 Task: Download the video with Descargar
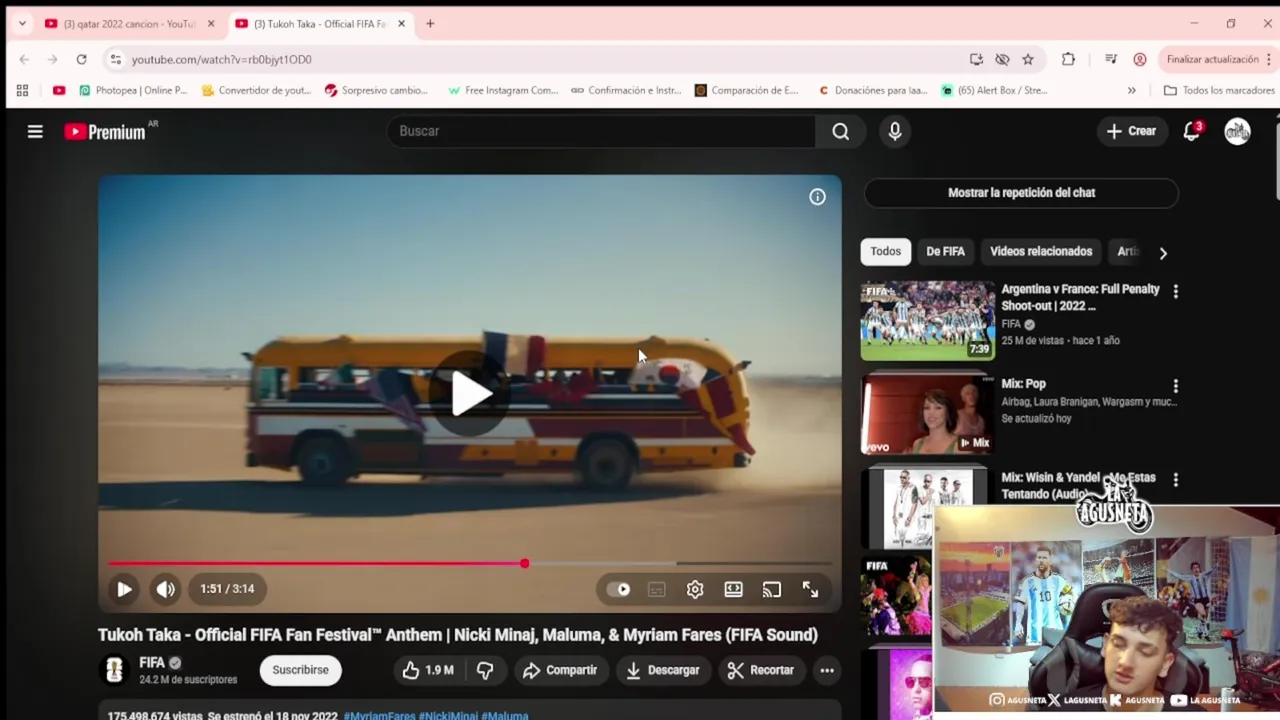662,670
